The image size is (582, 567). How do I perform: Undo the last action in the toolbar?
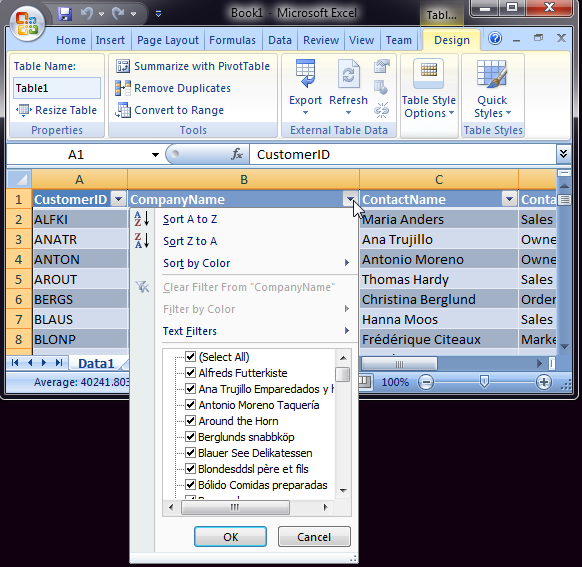pyautogui.click(x=87, y=14)
